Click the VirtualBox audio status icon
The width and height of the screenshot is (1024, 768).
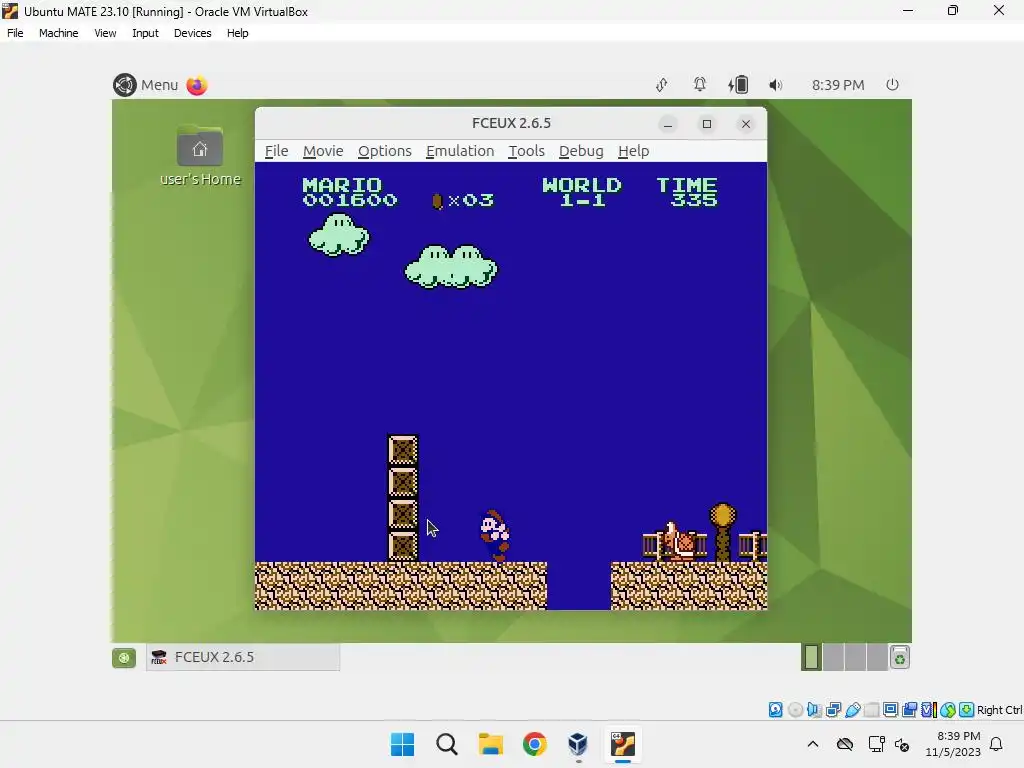coord(814,710)
